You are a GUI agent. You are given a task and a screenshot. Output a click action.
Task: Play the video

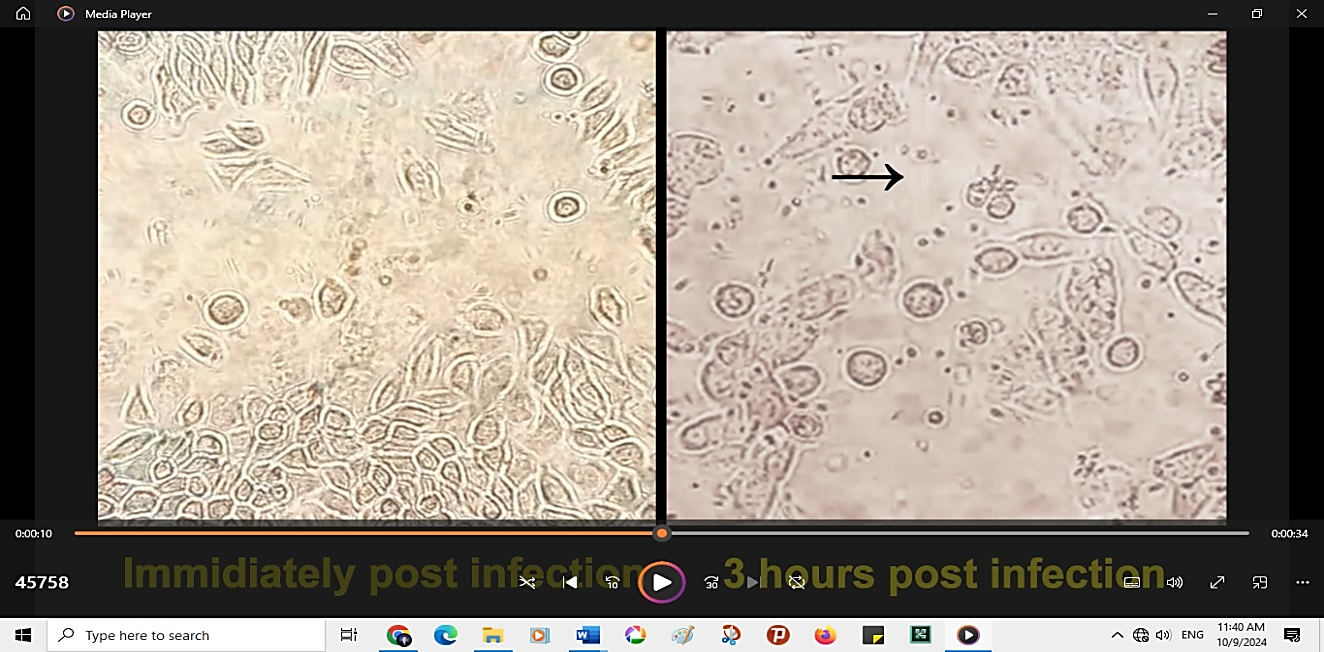662,582
